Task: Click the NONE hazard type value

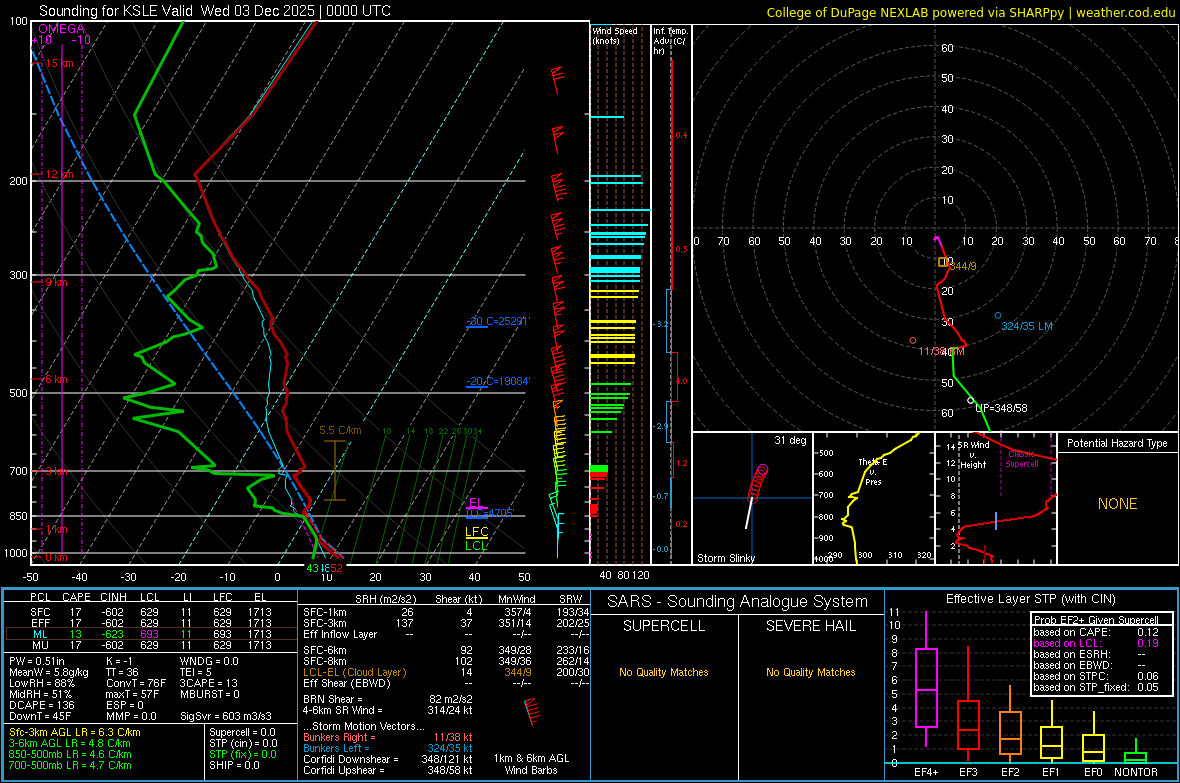Action: 1118,504
